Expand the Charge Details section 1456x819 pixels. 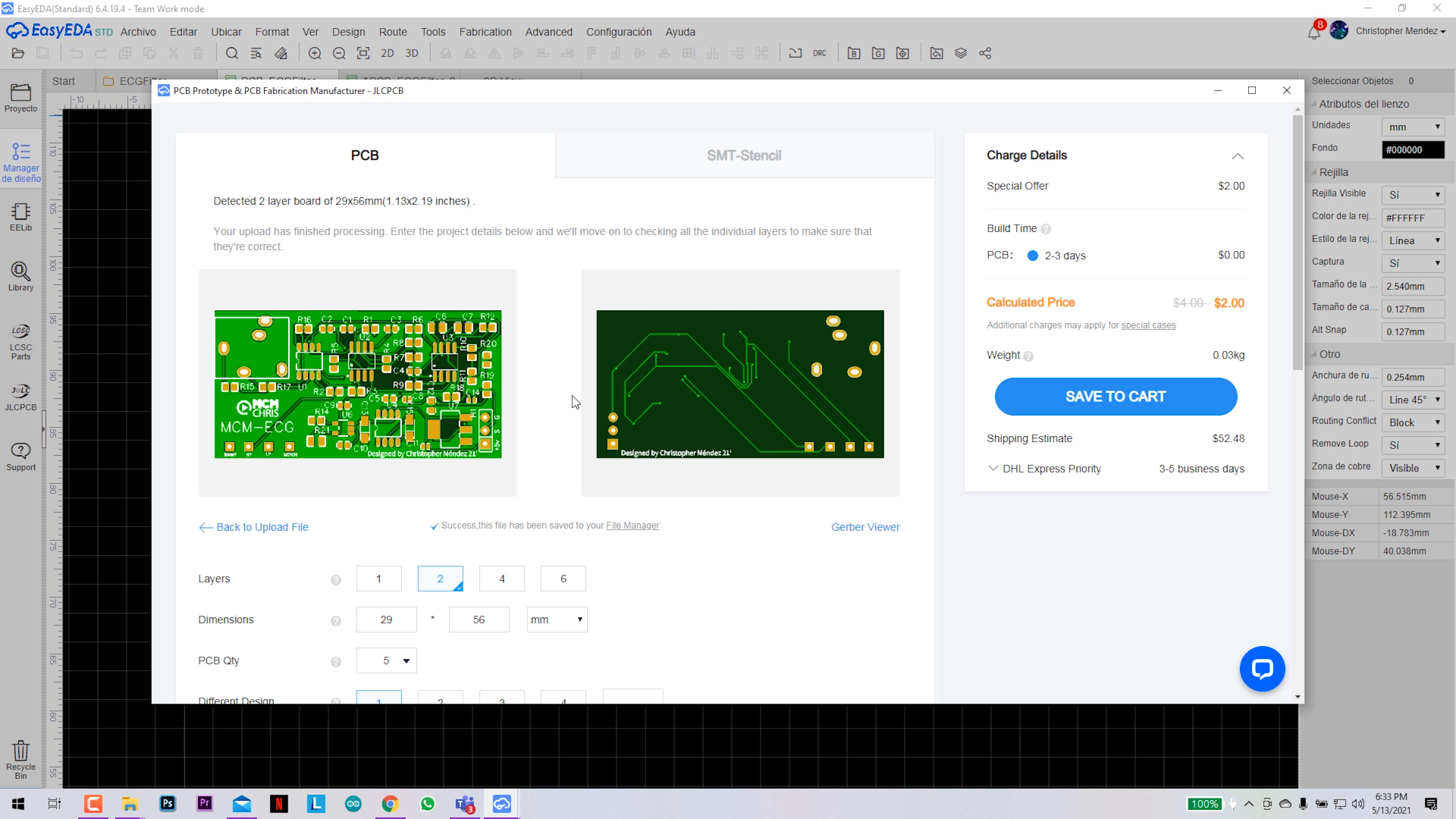(x=1238, y=155)
